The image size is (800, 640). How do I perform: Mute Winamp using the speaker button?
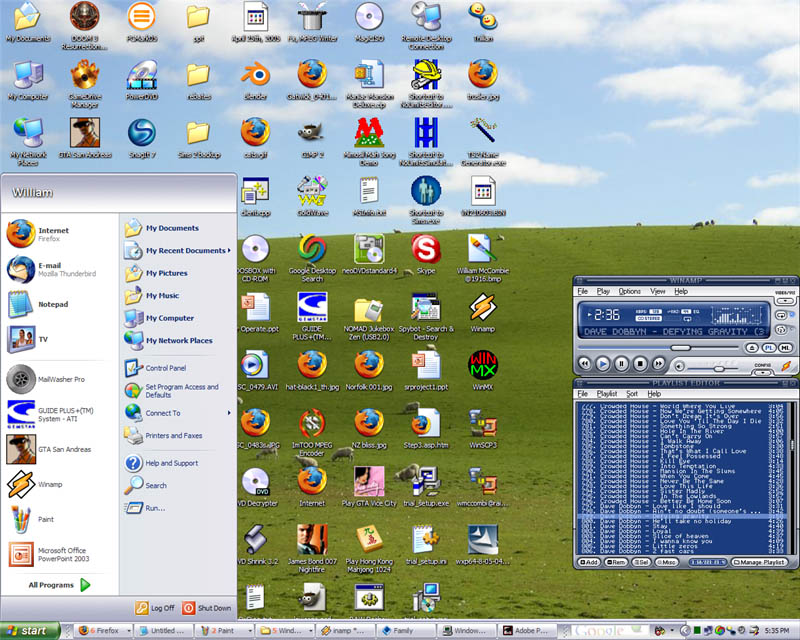(x=679, y=366)
